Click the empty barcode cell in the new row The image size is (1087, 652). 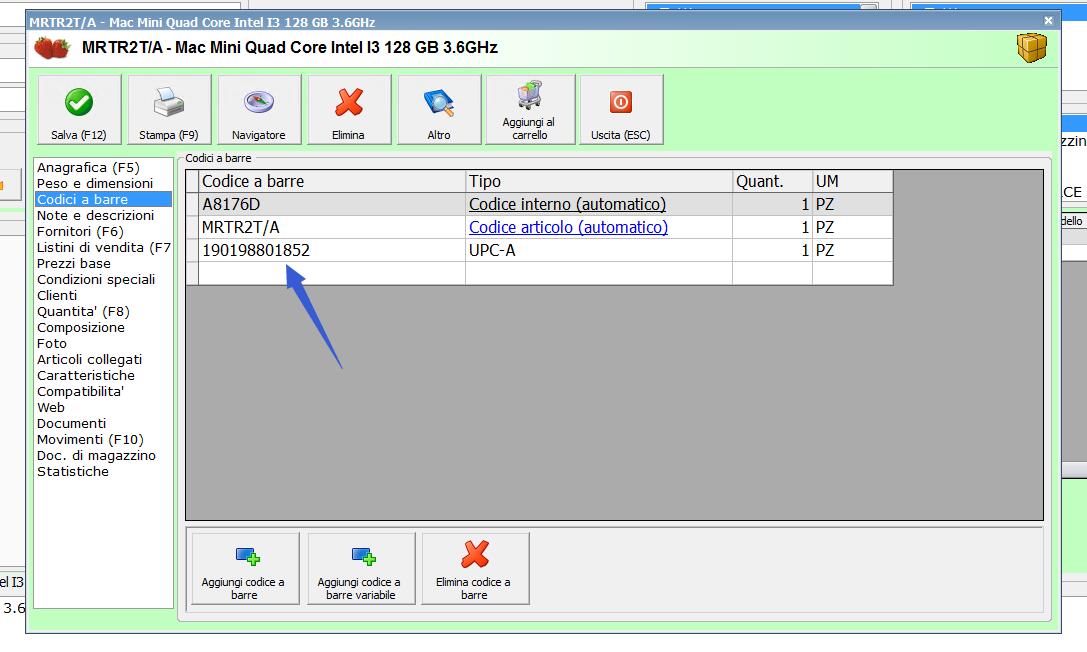tap(332, 273)
